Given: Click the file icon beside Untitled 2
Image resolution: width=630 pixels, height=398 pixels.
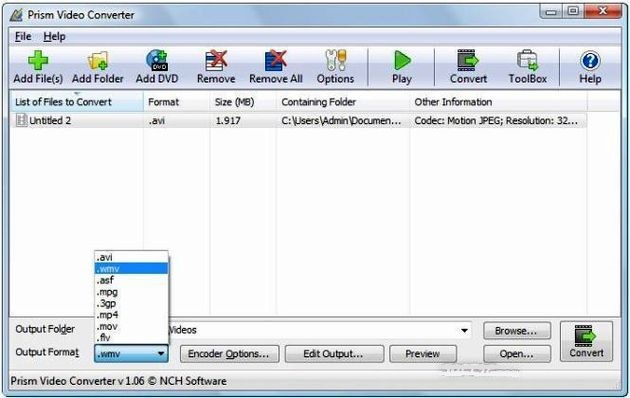Looking at the screenshot, I should click(21, 120).
